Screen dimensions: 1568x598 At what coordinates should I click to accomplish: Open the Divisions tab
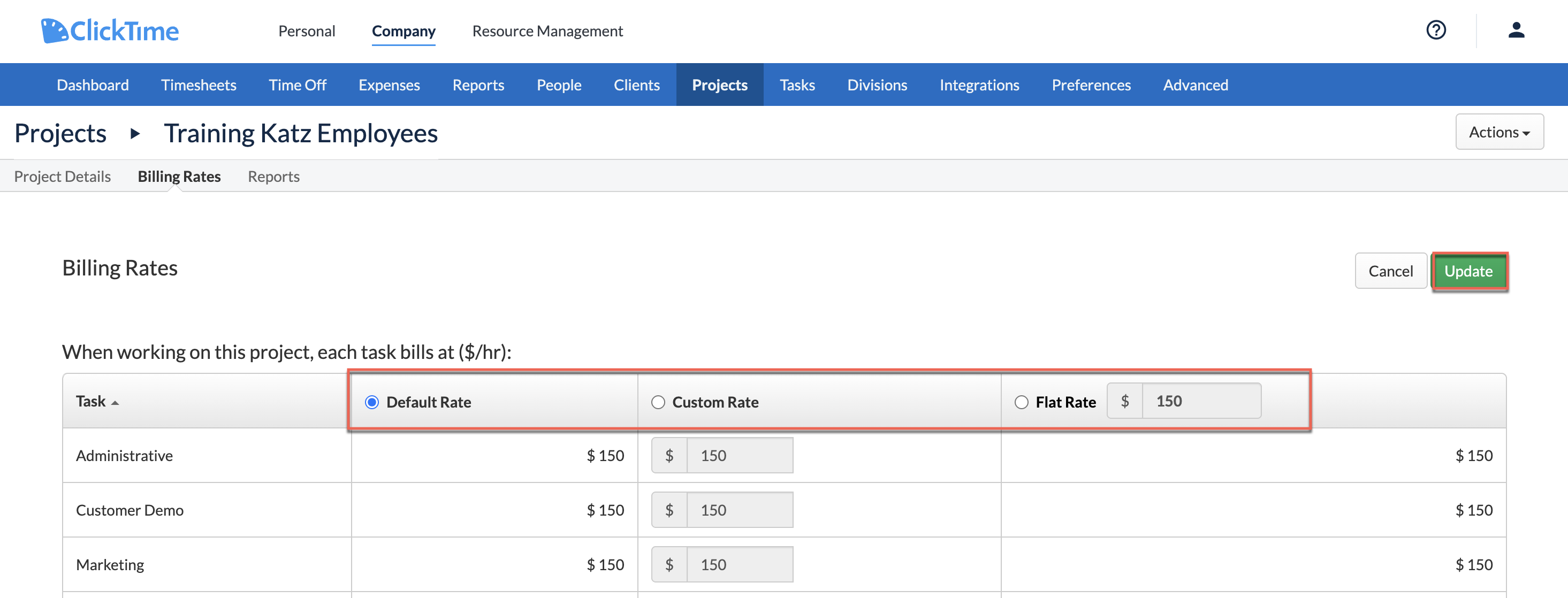(877, 85)
